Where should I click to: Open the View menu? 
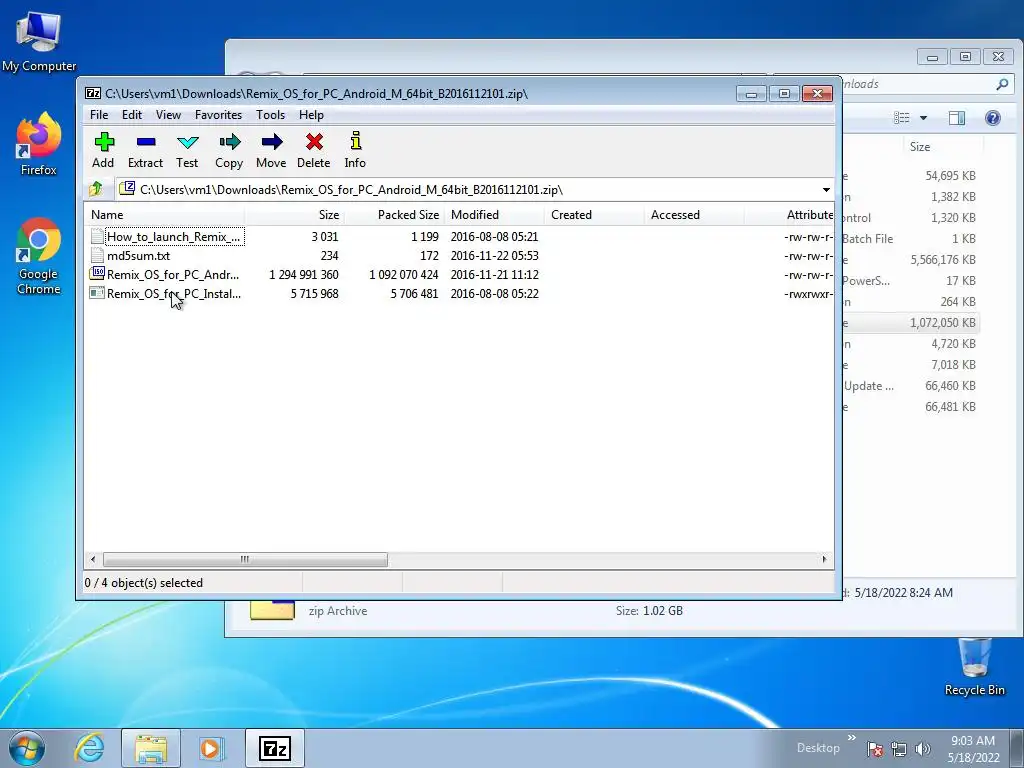tap(168, 114)
